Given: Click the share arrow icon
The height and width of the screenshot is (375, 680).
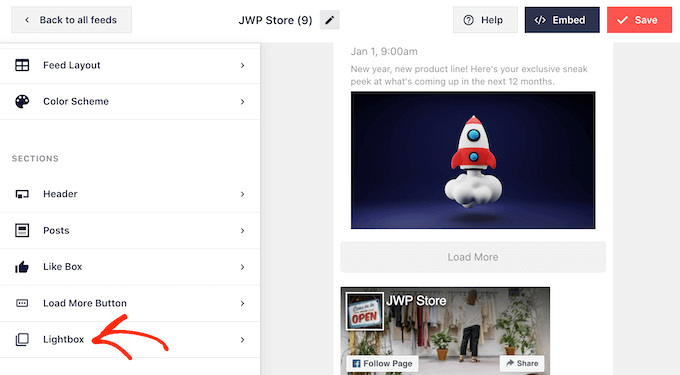Looking at the screenshot, I should [510, 363].
